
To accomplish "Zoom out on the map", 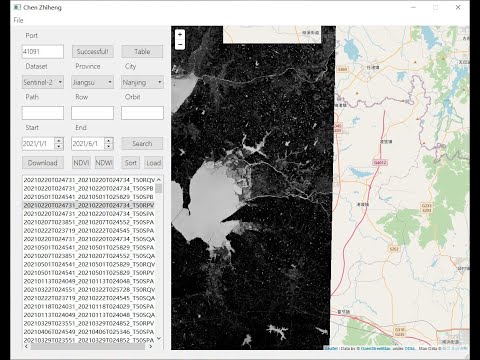I will [x=180, y=45].
